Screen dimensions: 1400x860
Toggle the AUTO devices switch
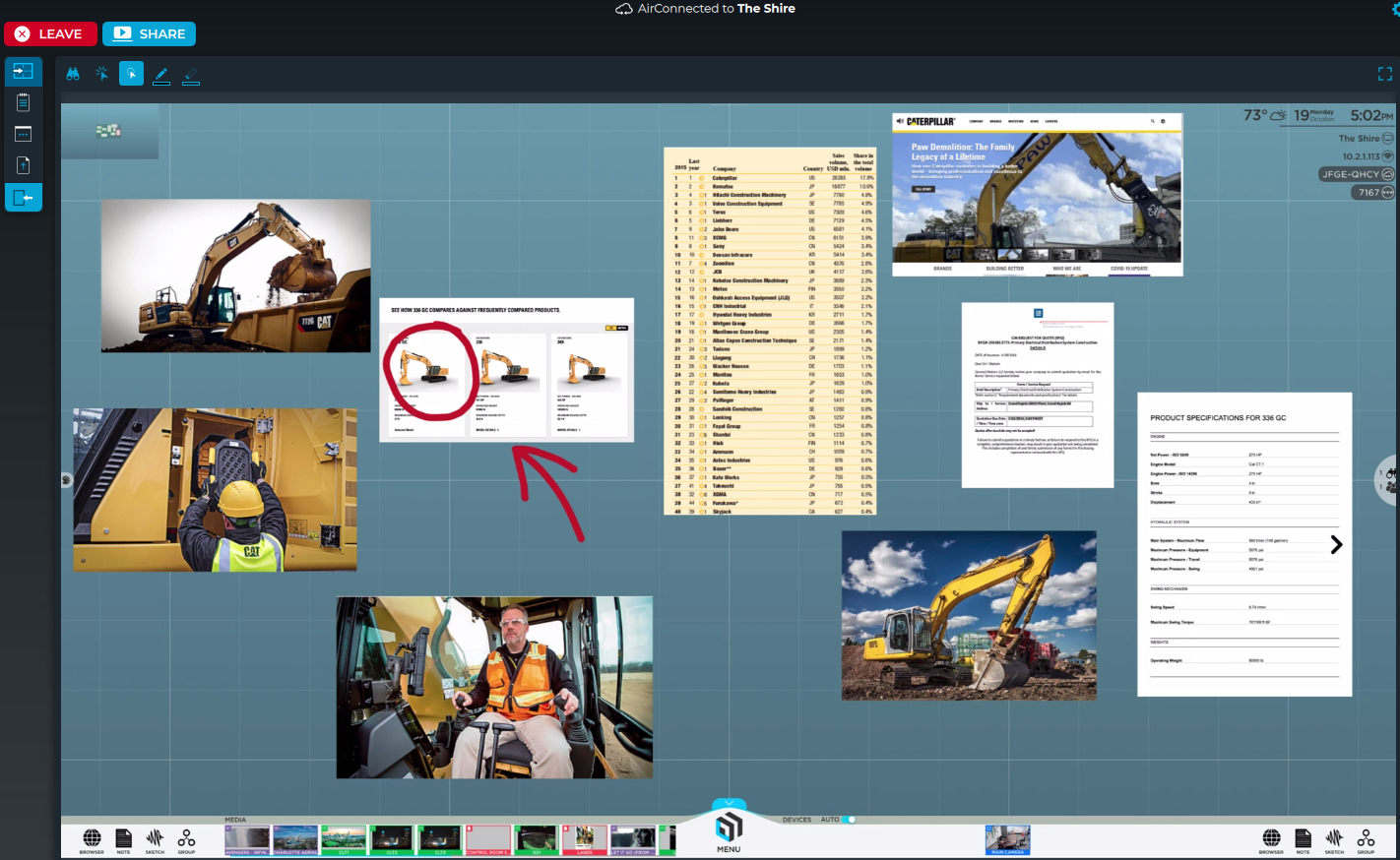click(850, 820)
